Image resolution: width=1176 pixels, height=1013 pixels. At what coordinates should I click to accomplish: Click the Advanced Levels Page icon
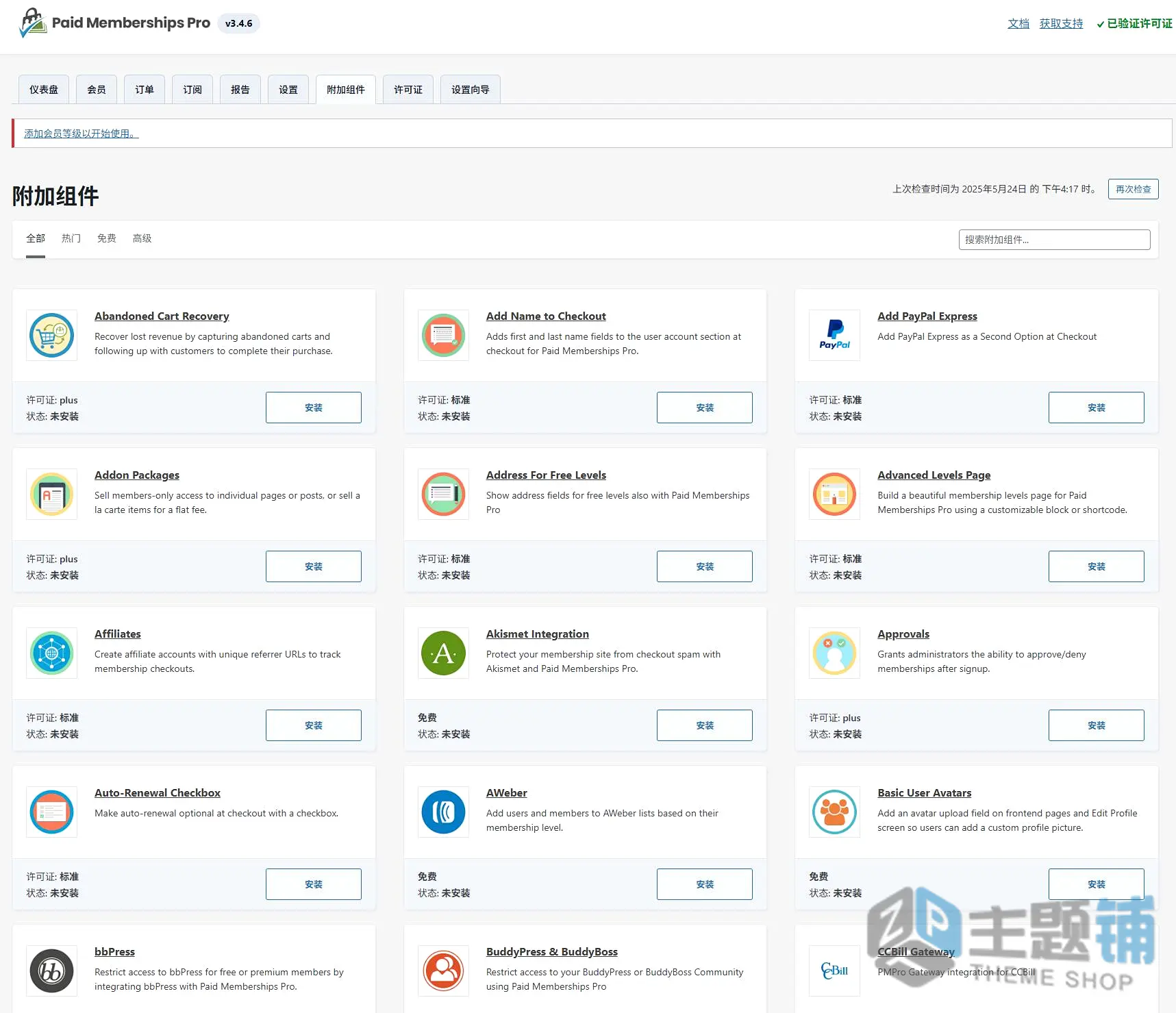click(x=835, y=494)
